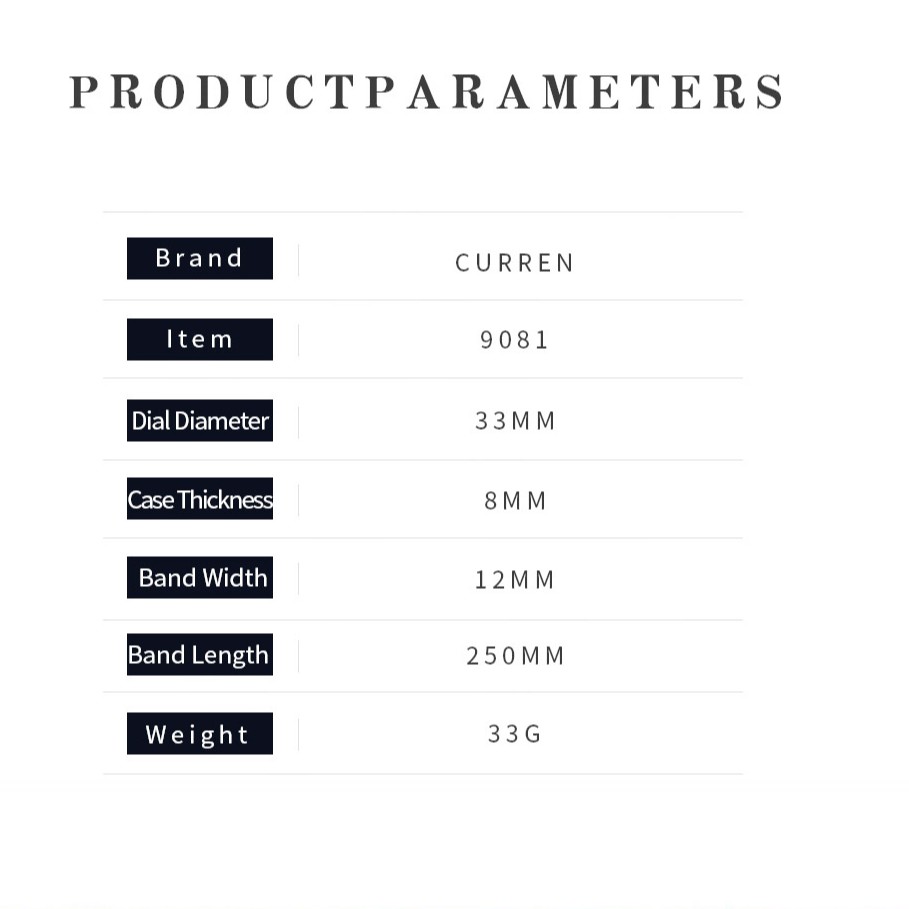Screen dimensions: 909x909
Task: Click the Brand label box
Action: click(x=199, y=258)
